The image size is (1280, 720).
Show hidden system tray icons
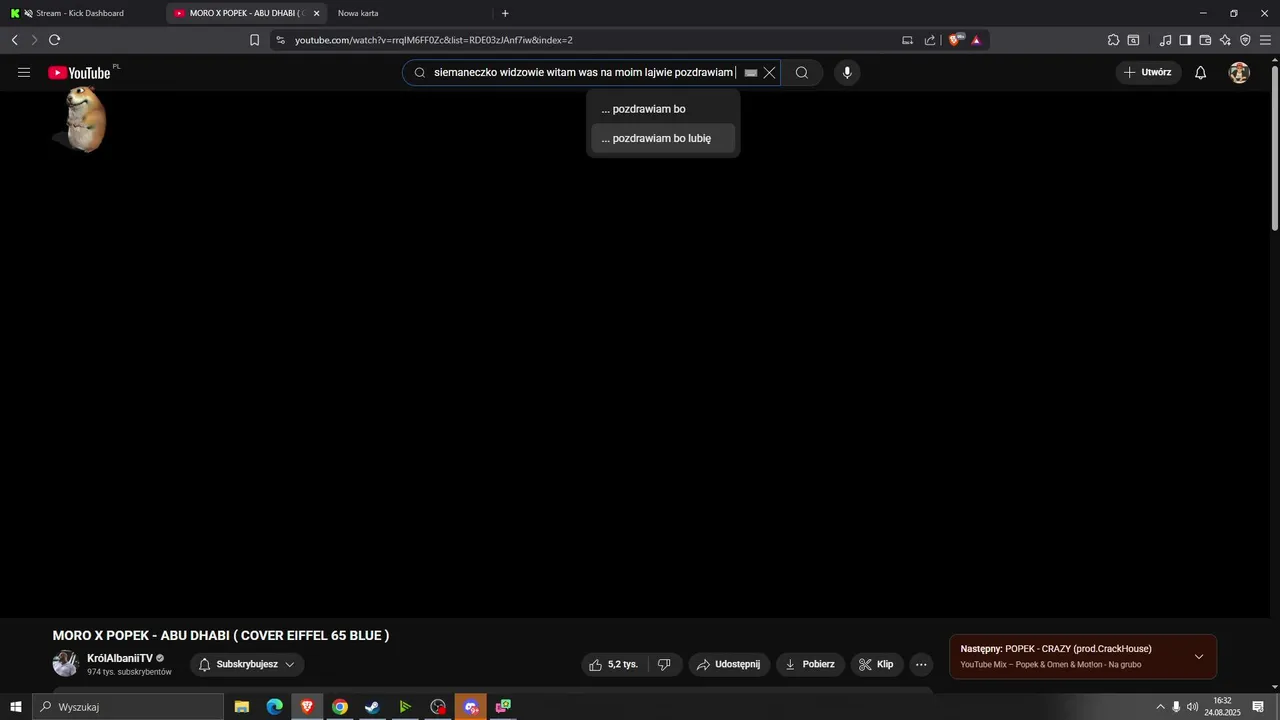click(1160, 707)
